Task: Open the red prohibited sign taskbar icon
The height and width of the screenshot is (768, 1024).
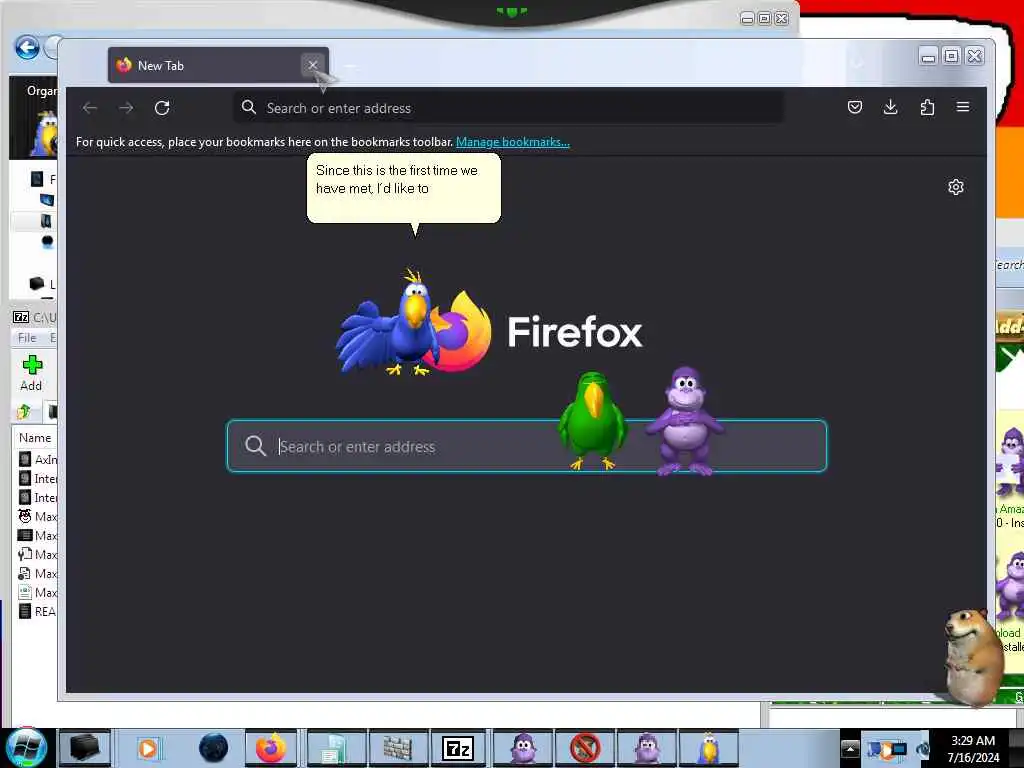Action: 585,748
